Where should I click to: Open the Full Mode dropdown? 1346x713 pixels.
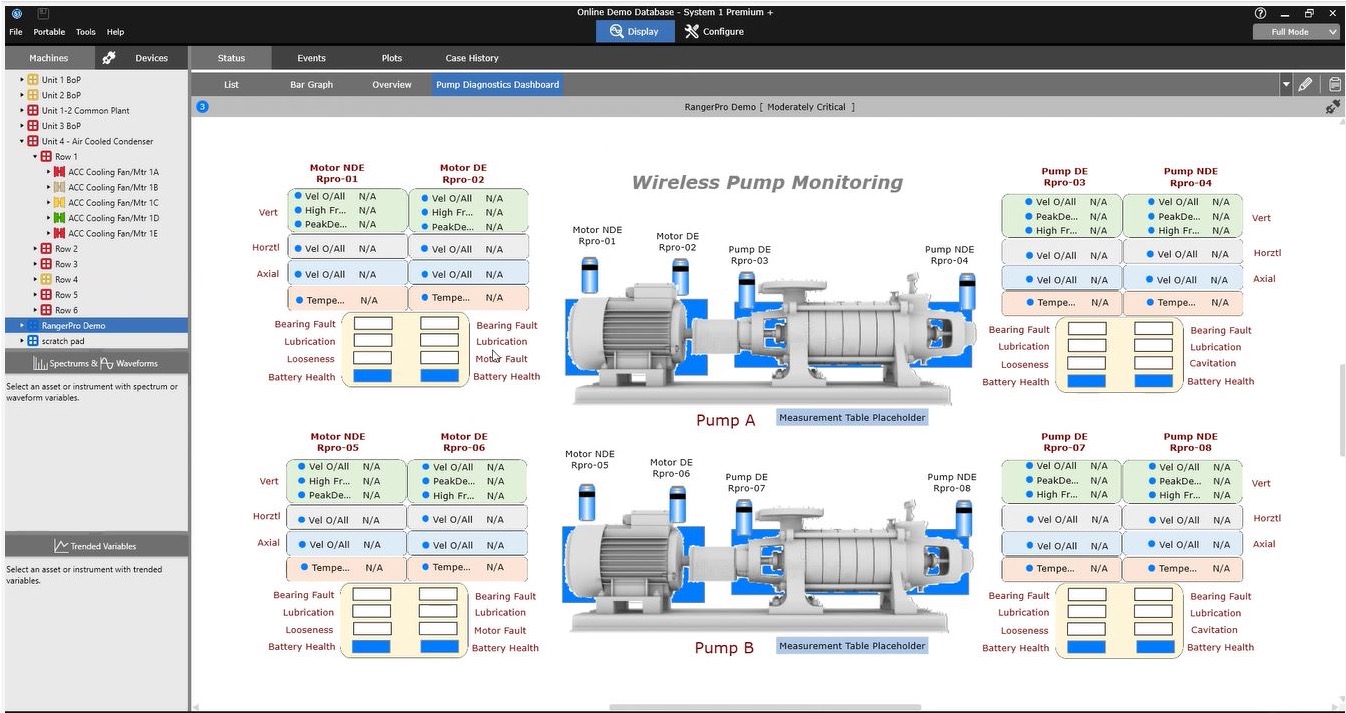pyautogui.click(x=1296, y=32)
